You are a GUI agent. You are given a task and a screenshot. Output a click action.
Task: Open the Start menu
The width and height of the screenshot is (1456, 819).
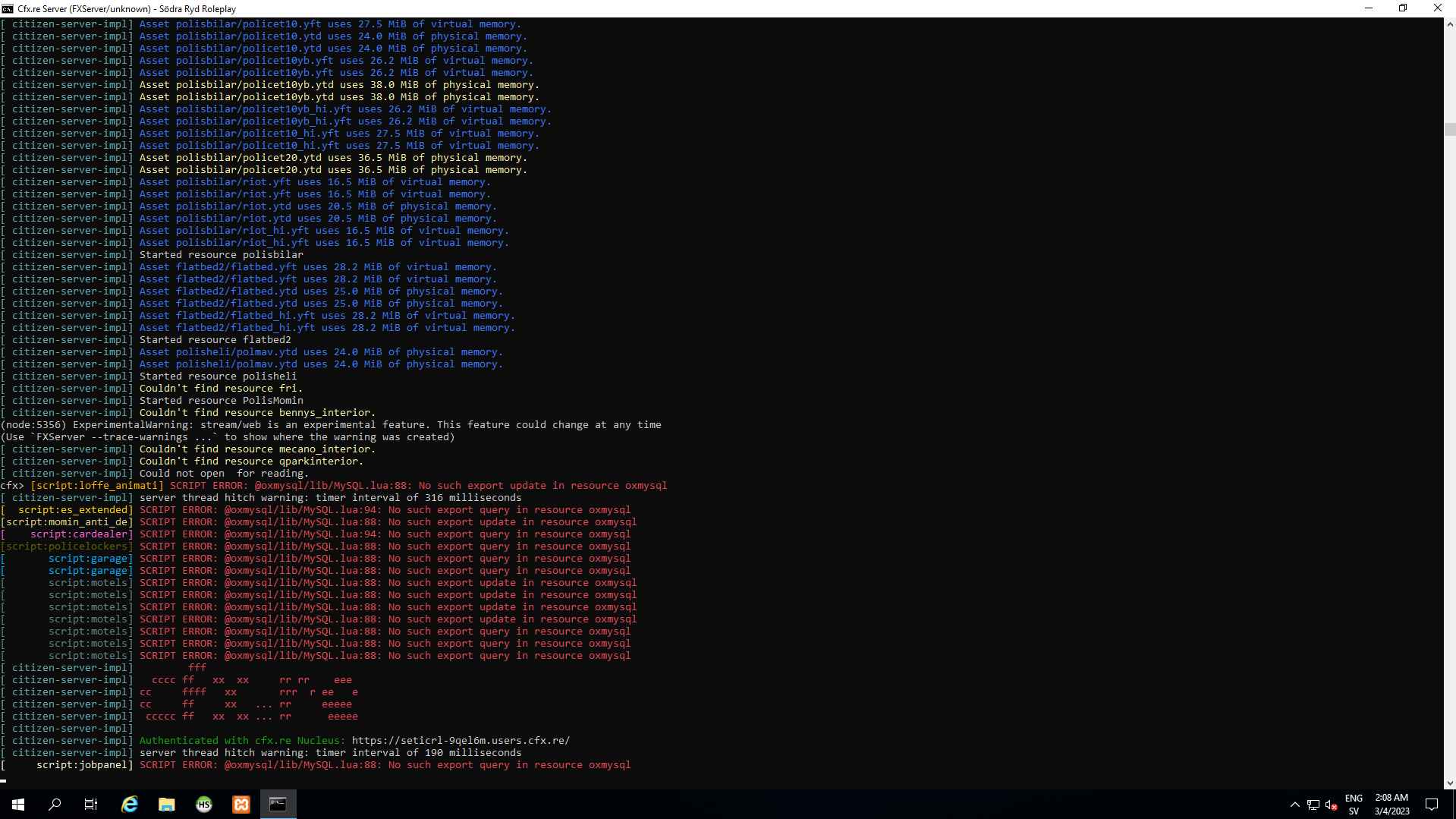[17, 804]
